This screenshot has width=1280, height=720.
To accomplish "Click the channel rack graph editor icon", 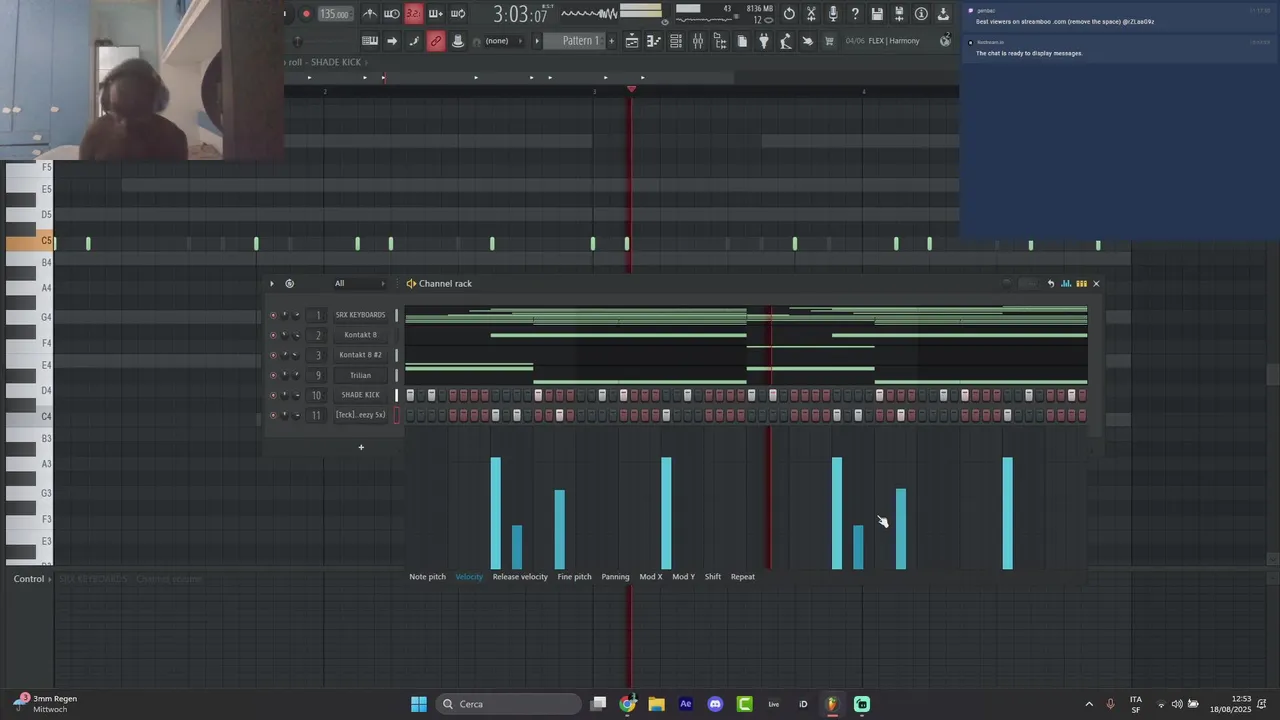I will [x=1066, y=283].
